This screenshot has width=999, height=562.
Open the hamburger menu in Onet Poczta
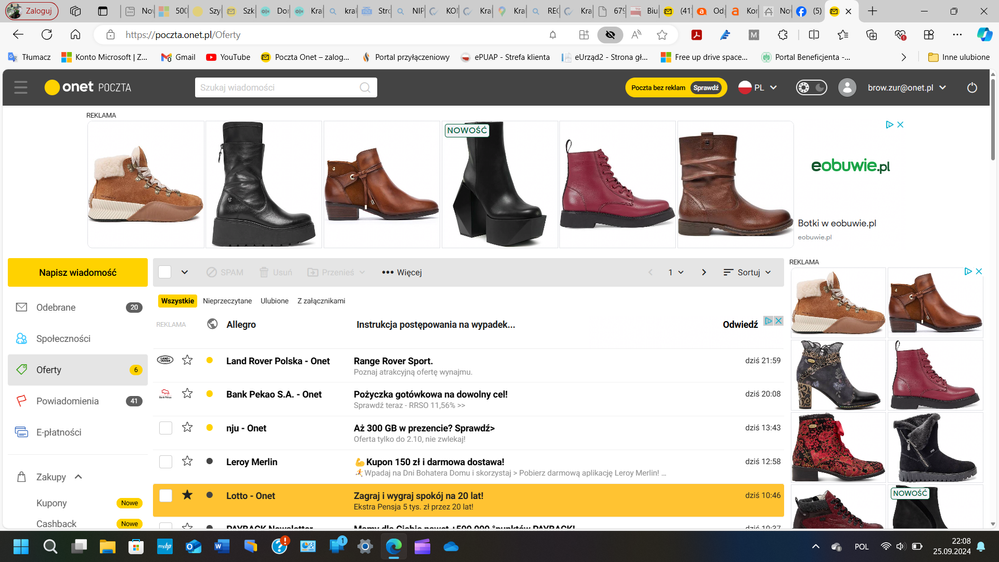(x=20, y=88)
